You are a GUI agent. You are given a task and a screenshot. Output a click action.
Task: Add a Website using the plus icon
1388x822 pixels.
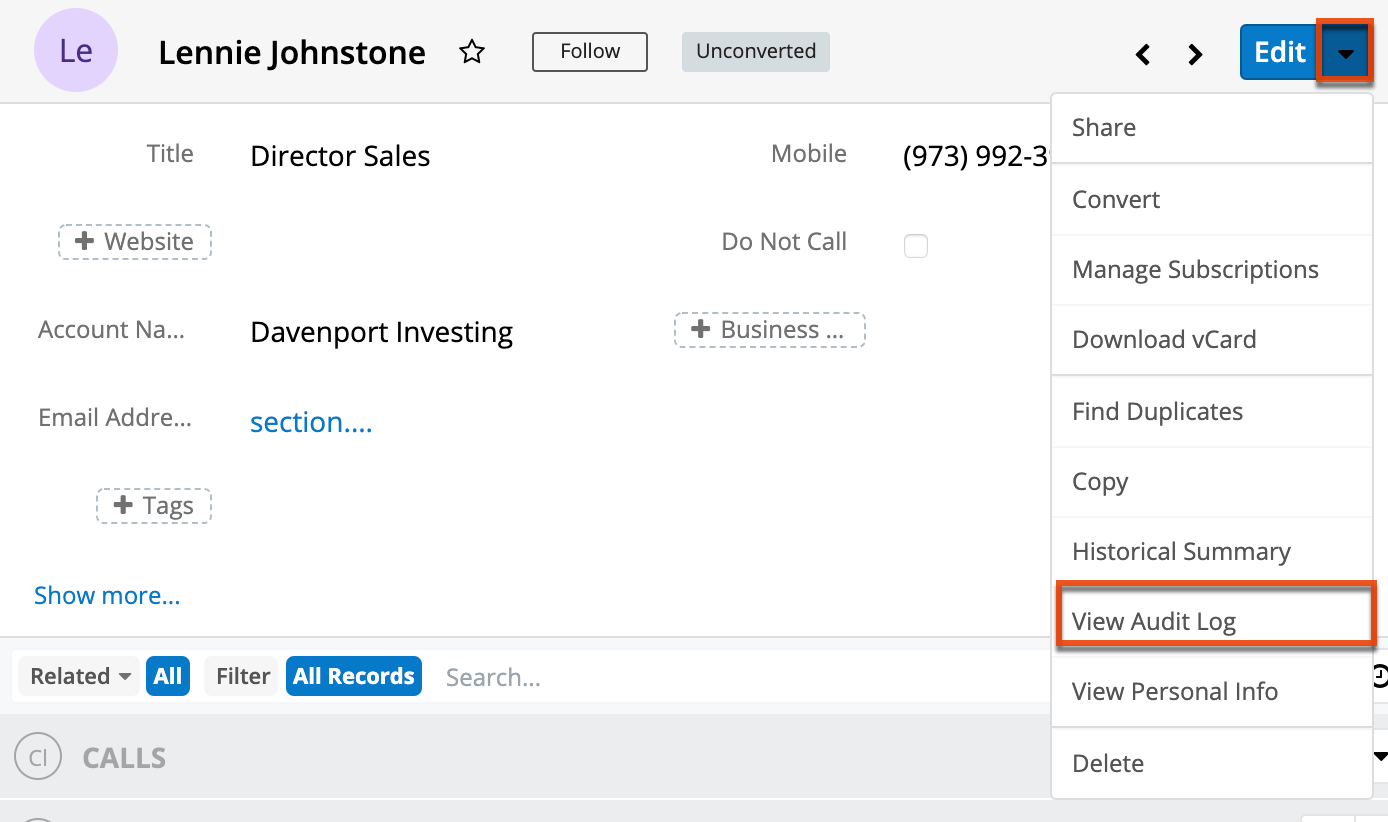point(134,241)
